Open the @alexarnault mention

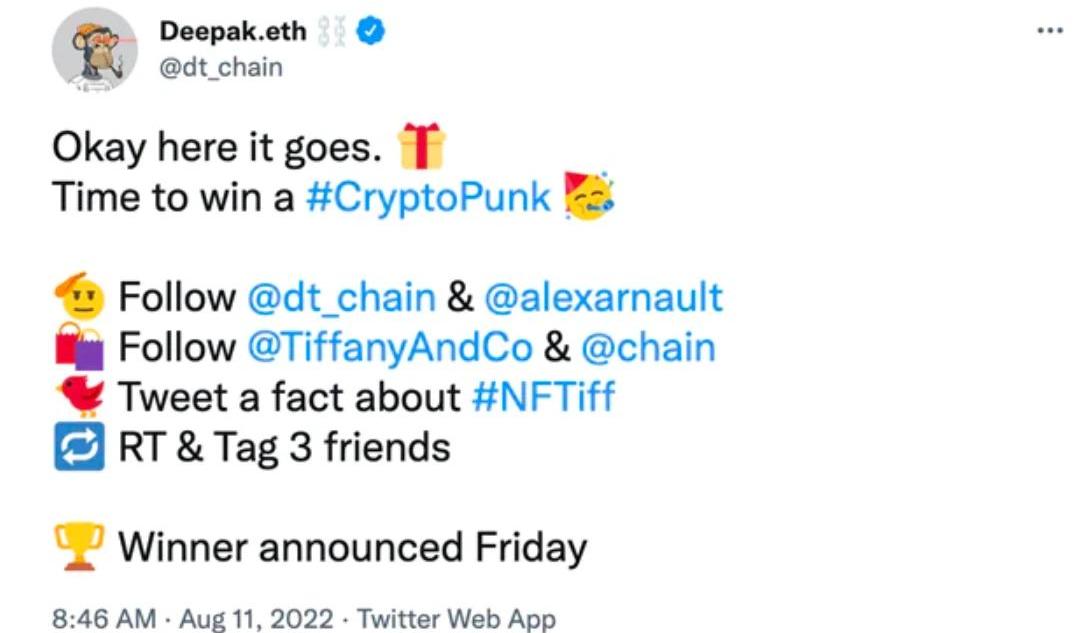(604, 298)
